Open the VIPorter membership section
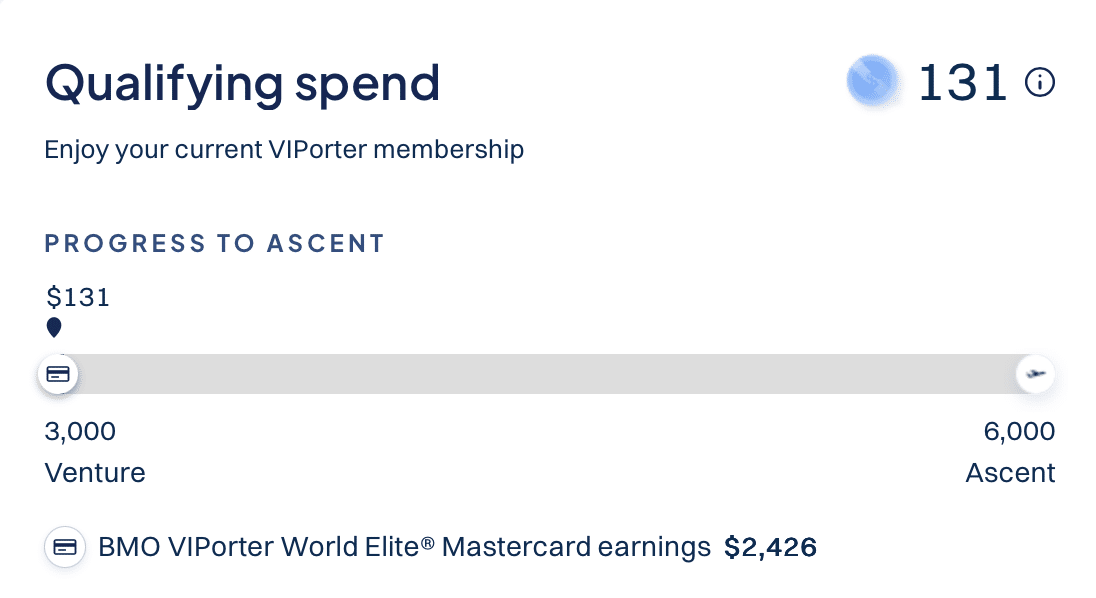Screen dimensions: 1096x598 click(x=283, y=149)
